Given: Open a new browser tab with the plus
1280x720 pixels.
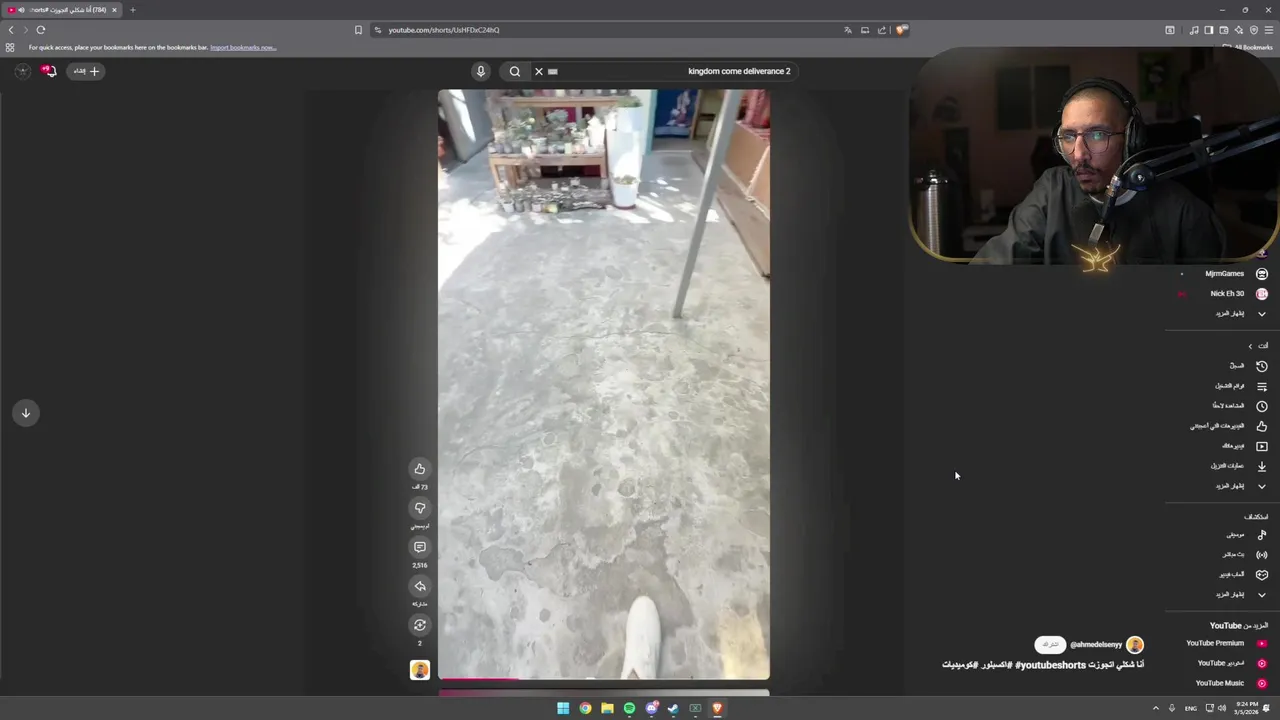Looking at the screenshot, I should pyautogui.click(x=132, y=10).
